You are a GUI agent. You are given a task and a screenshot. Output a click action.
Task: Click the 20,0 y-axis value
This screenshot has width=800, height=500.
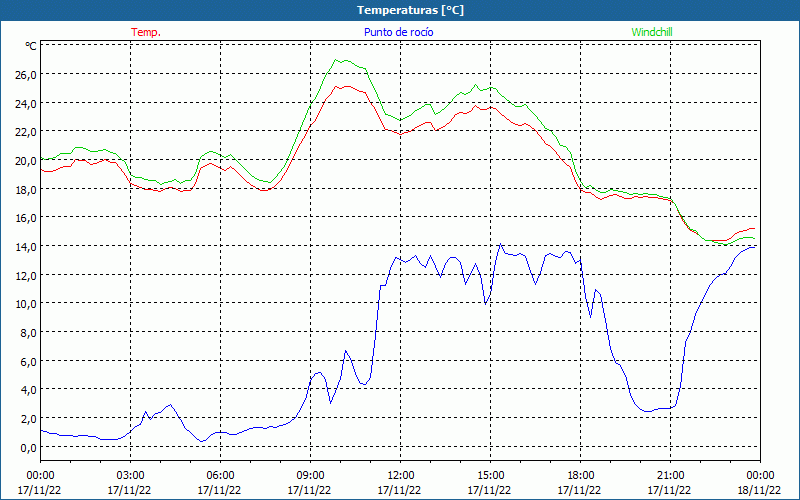26,161
